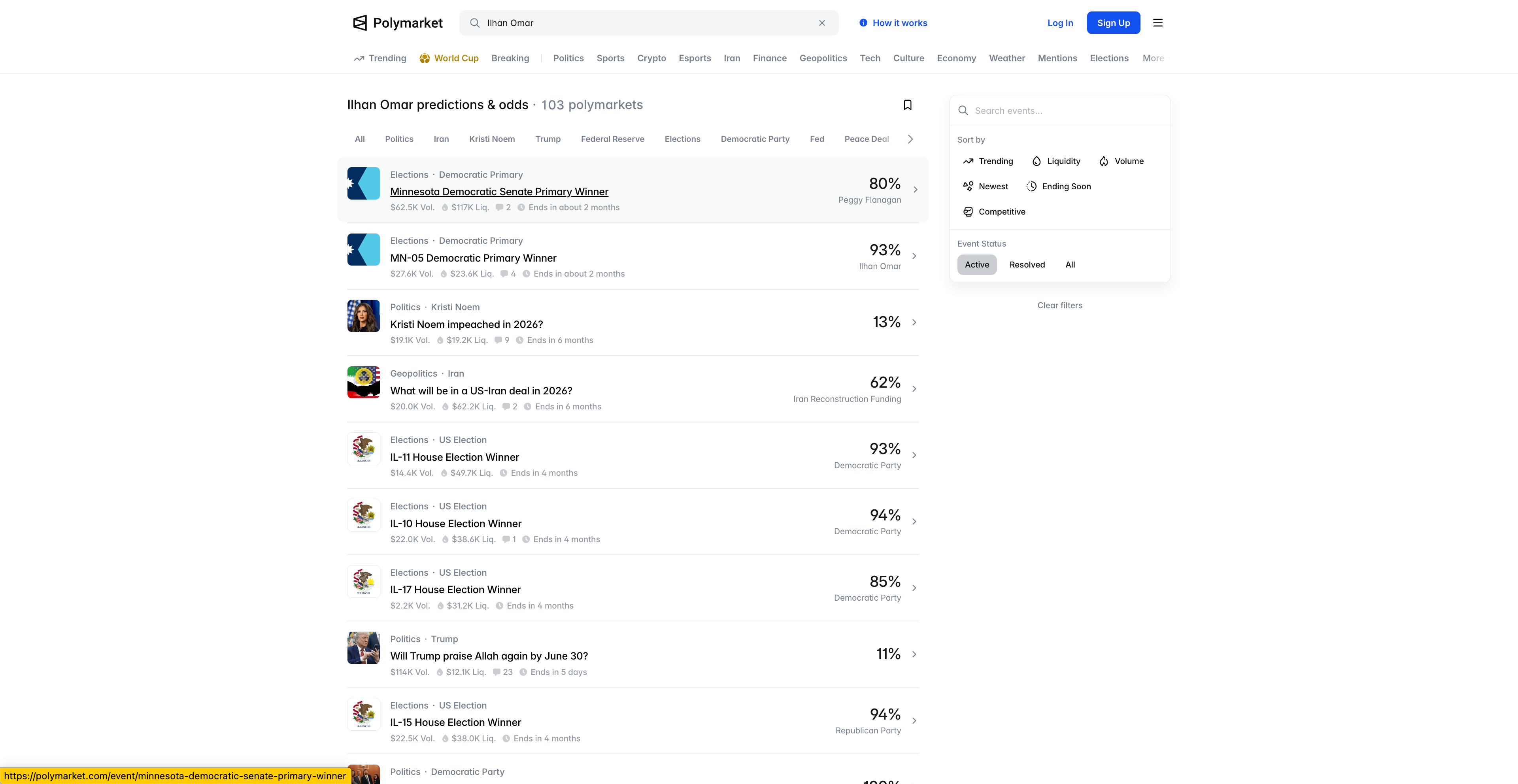This screenshot has width=1518, height=784.
Task: Click the Kristi Noem market thumbnail
Action: pos(364,316)
